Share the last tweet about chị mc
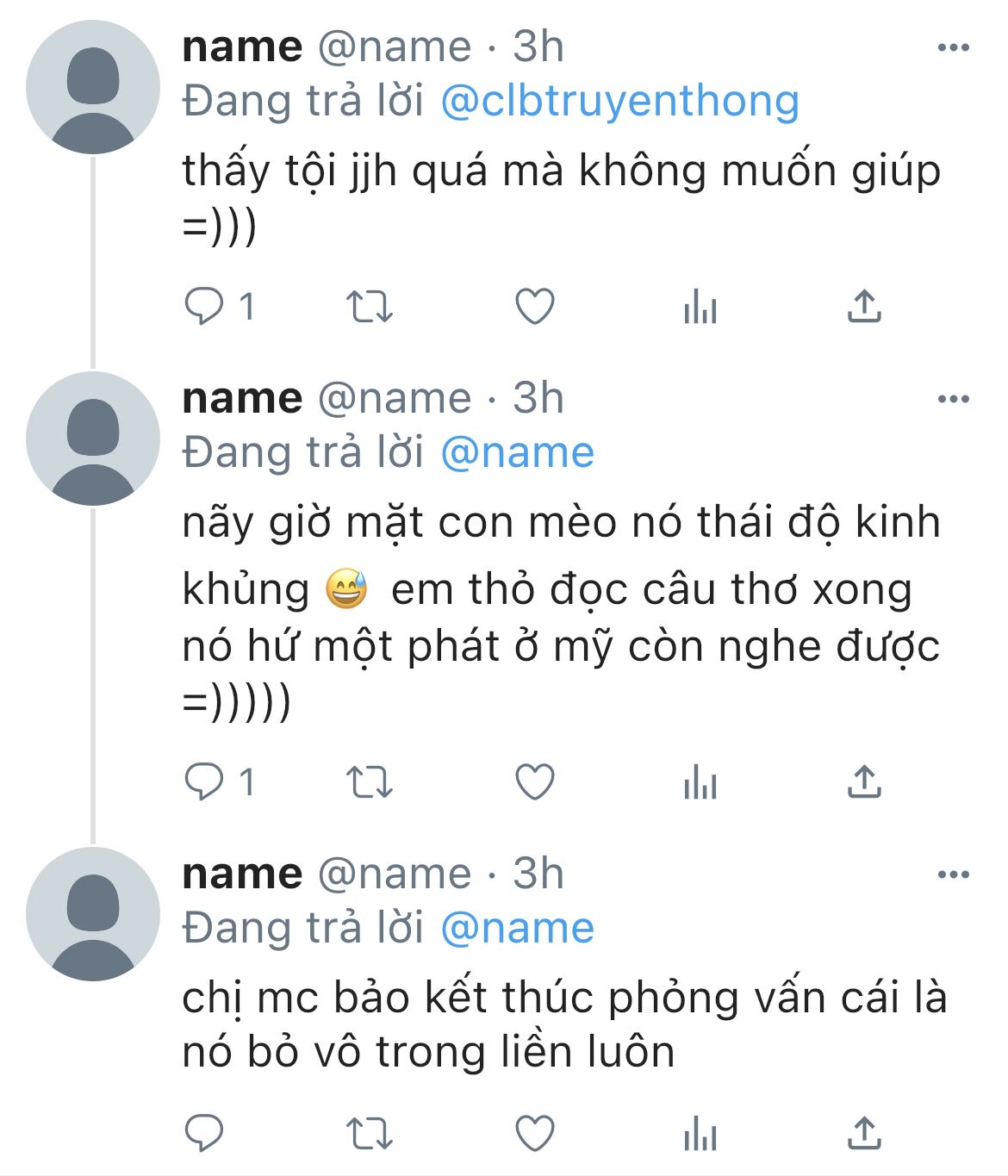Viewport: 1008px width, 1176px height. point(864,1133)
